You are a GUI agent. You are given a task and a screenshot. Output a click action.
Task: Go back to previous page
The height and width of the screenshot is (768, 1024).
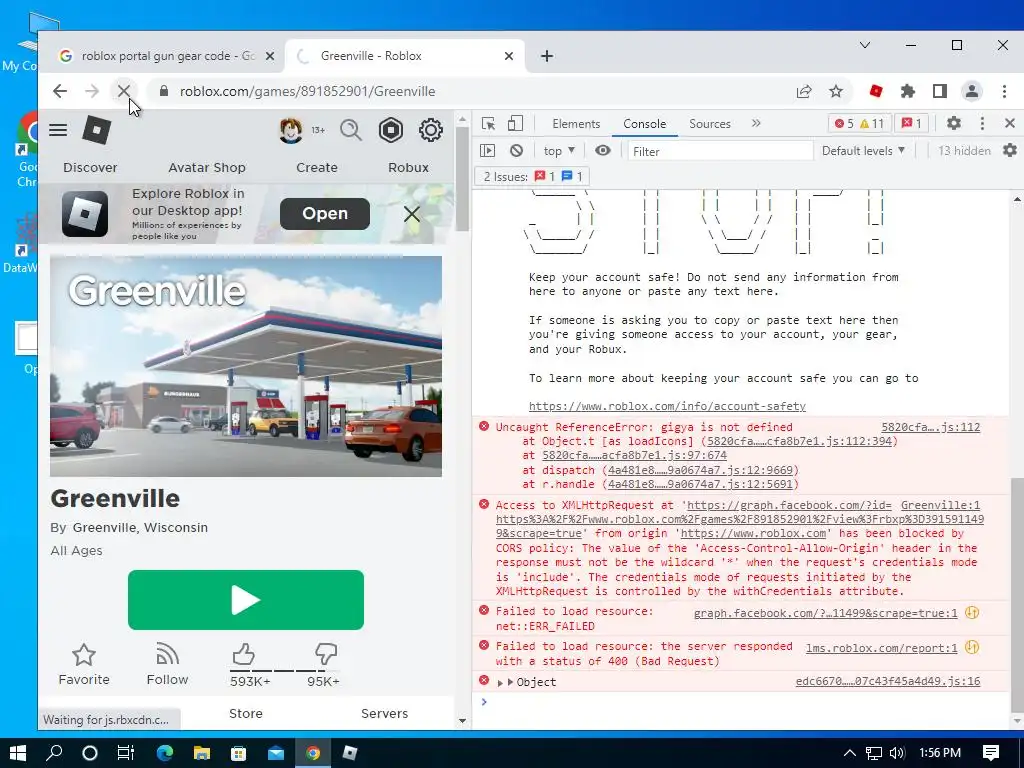pos(59,91)
